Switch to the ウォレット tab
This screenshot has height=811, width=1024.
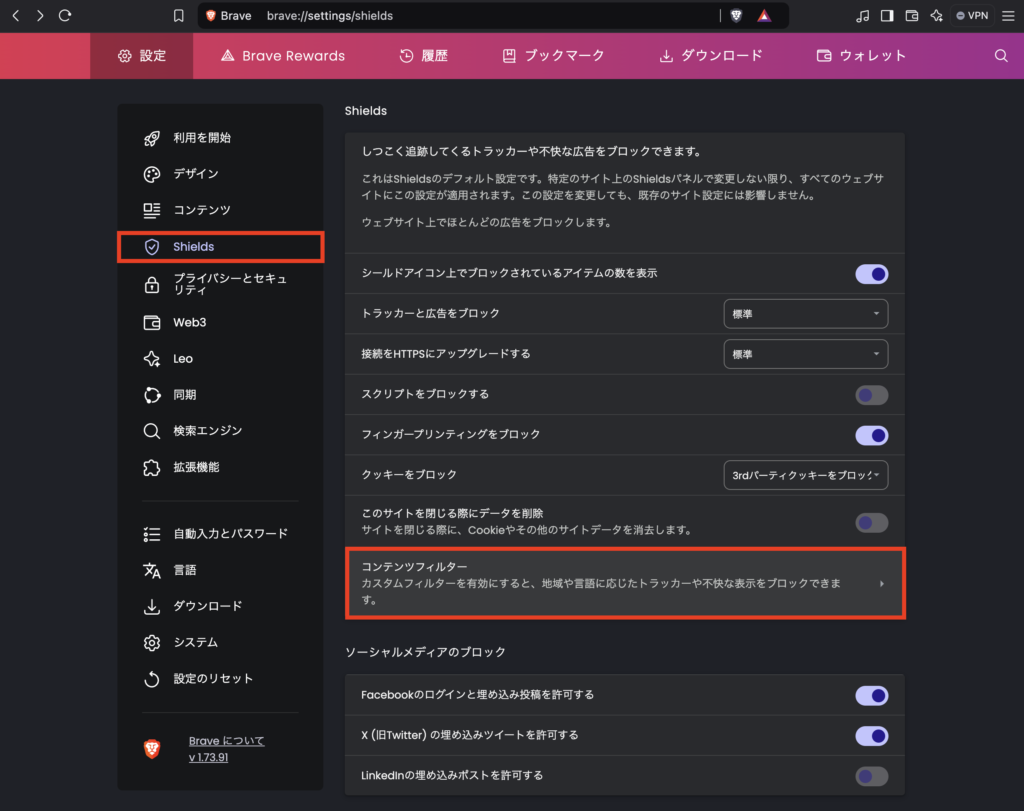click(861, 56)
